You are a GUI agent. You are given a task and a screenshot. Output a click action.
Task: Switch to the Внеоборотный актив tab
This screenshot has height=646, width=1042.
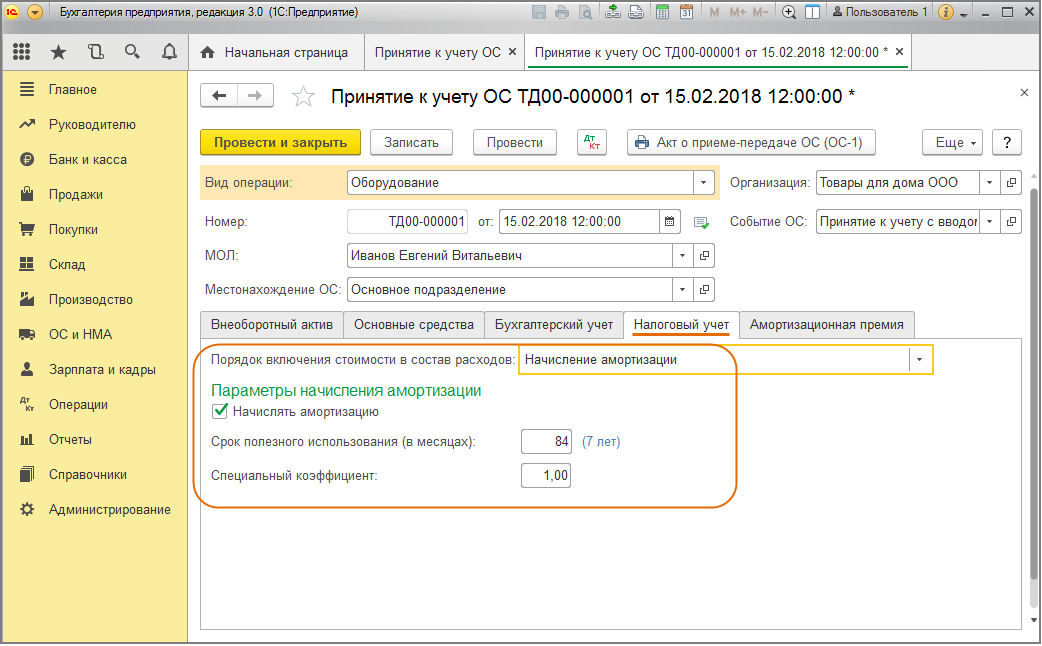(x=272, y=324)
